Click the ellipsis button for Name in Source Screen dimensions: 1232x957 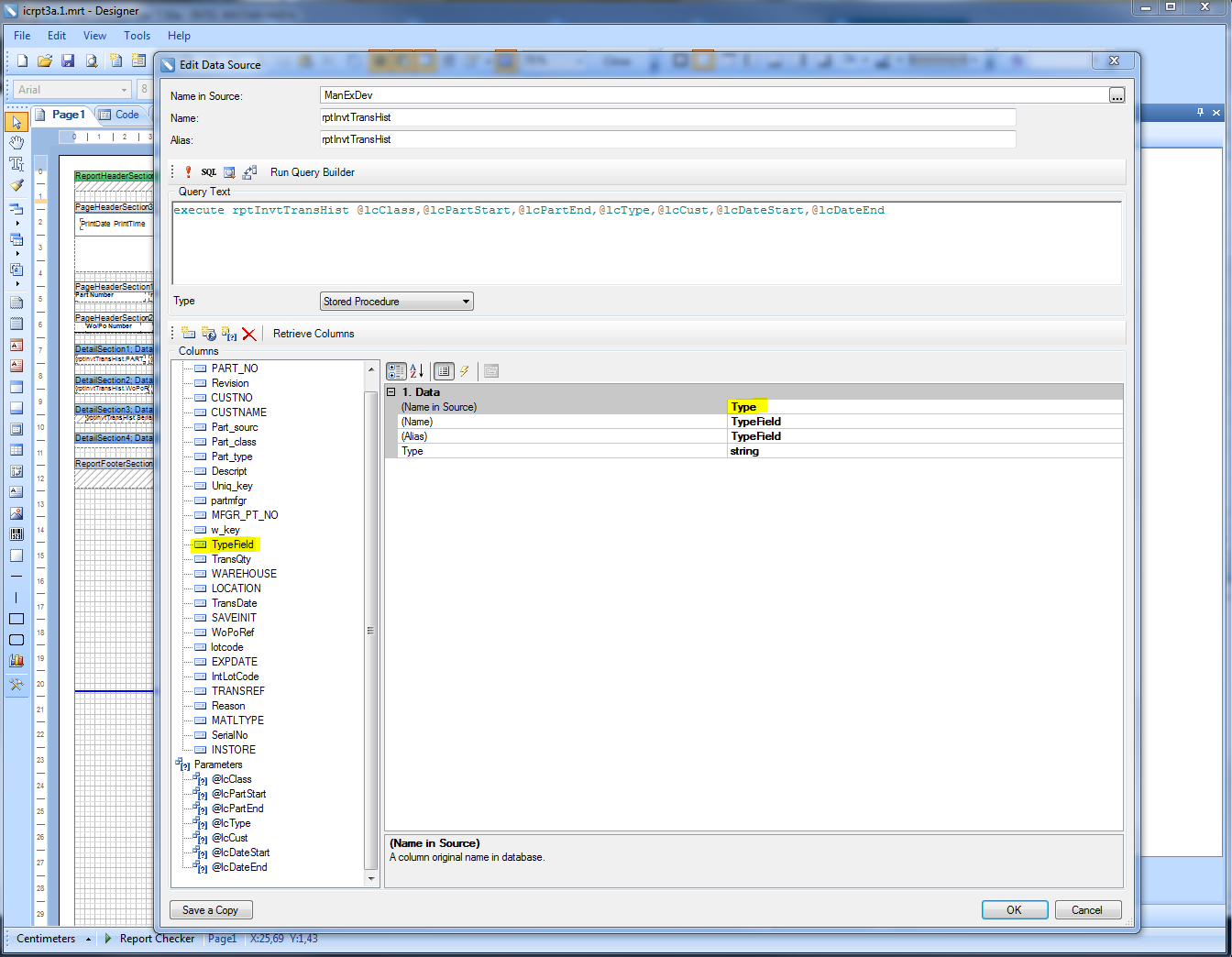(1116, 95)
